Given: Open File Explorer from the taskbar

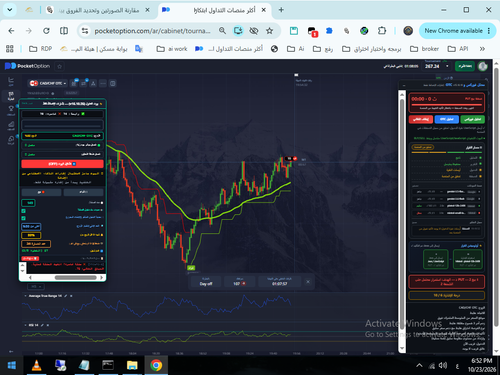Looking at the screenshot, I should pyautogui.click(x=132, y=365).
